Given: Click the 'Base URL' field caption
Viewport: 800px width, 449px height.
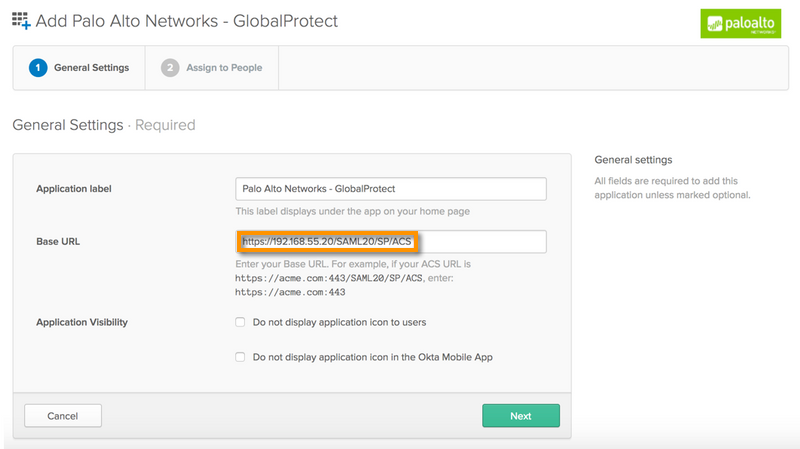Looking at the screenshot, I should [x=59, y=242].
